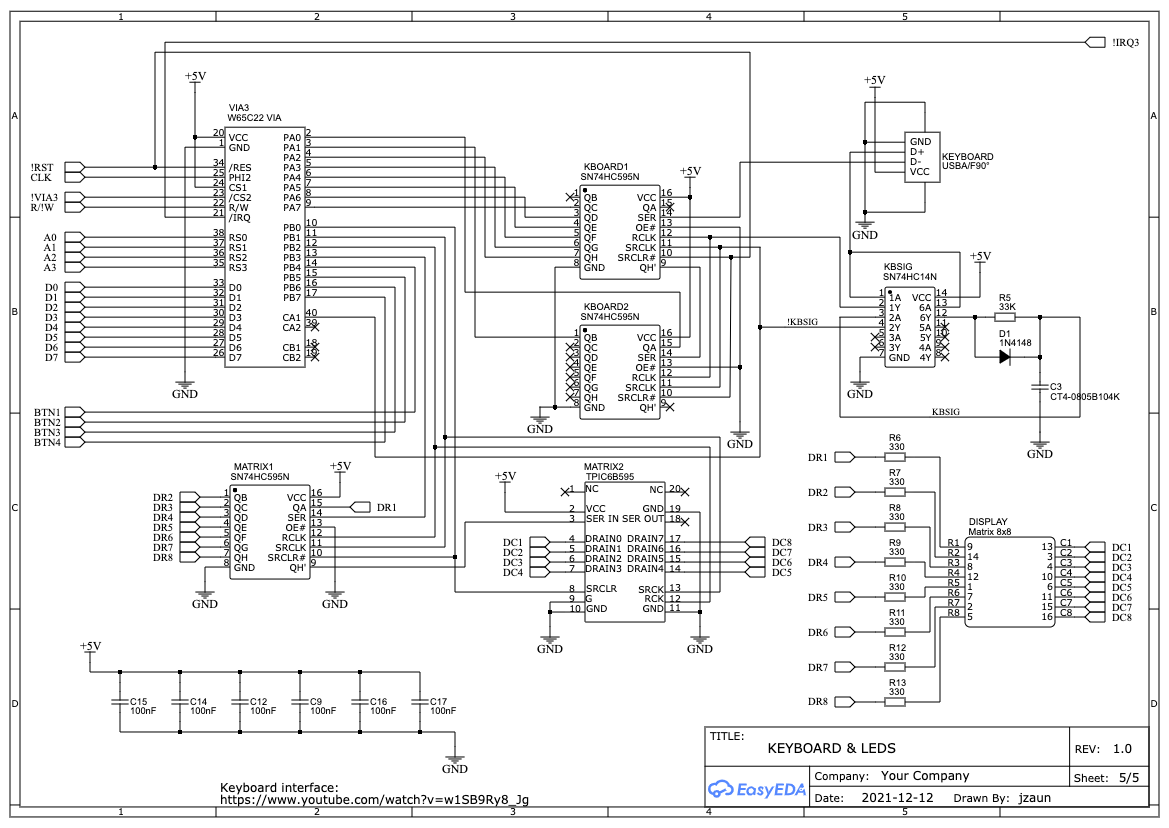Select the KBOARD2 SN74HC595N component
Screen dimensions: 1169x828
(x=620, y=372)
